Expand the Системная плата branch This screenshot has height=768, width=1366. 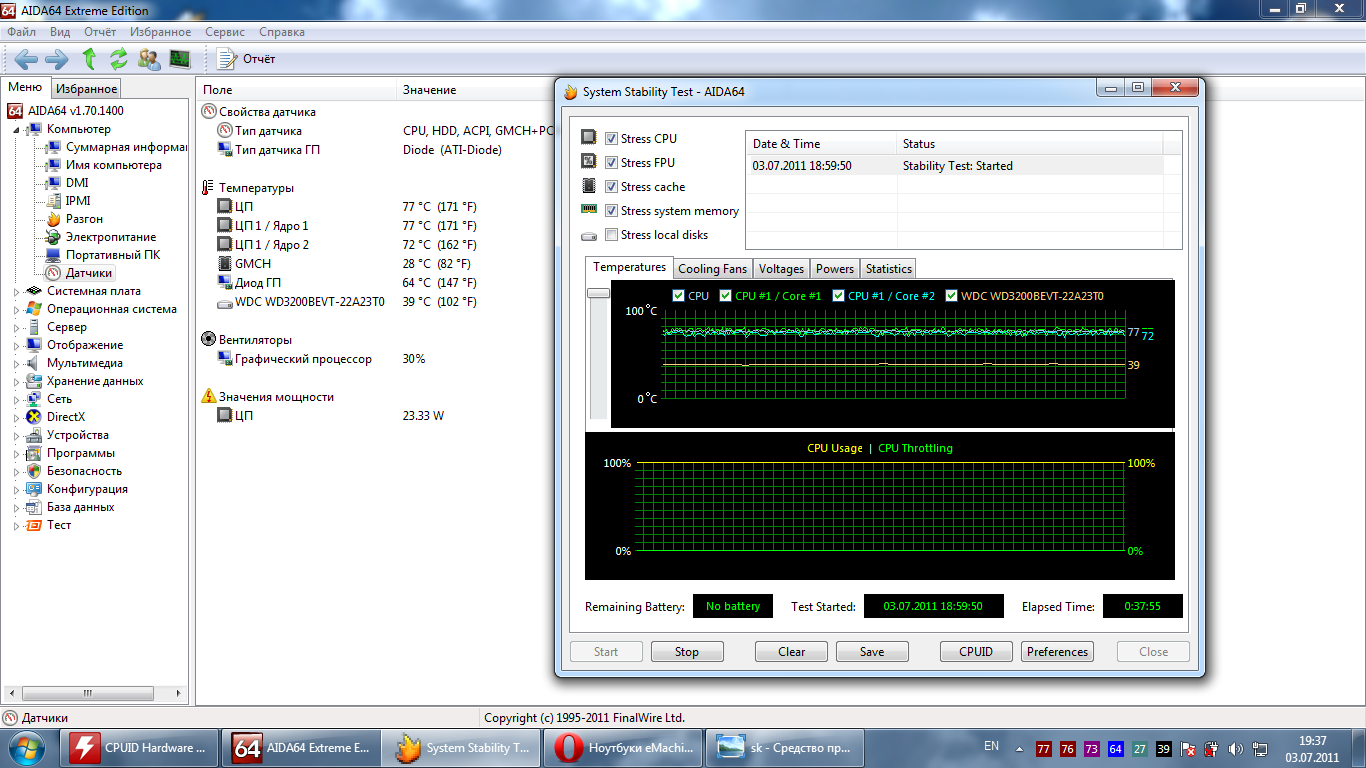(x=16, y=291)
